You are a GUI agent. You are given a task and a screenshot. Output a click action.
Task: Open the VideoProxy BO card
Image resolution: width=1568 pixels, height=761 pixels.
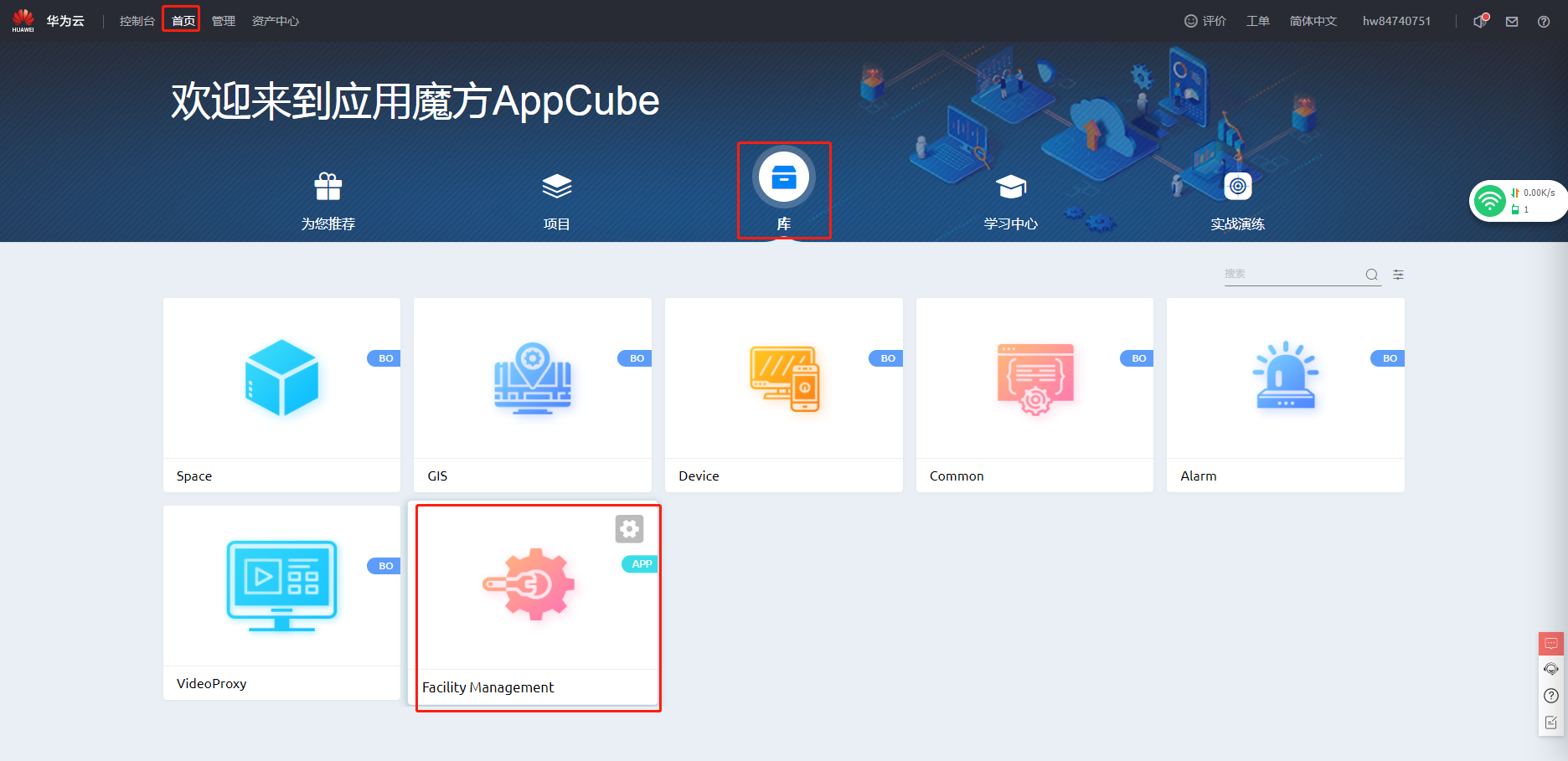click(x=282, y=603)
